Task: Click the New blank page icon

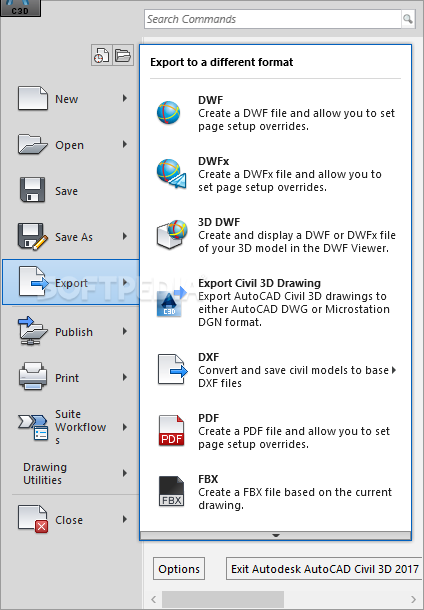Action: 33,98
